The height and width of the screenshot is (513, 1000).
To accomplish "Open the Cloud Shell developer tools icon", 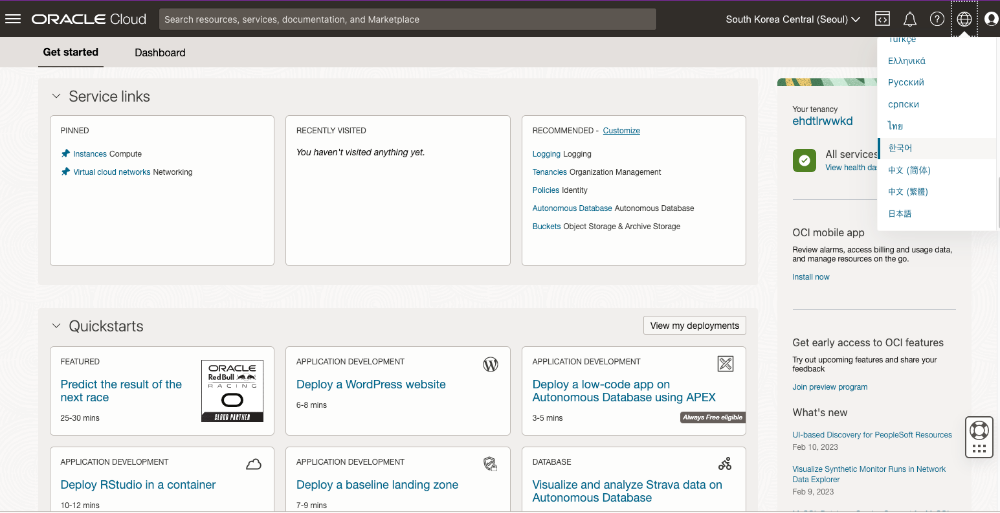I will click(882, 19).
